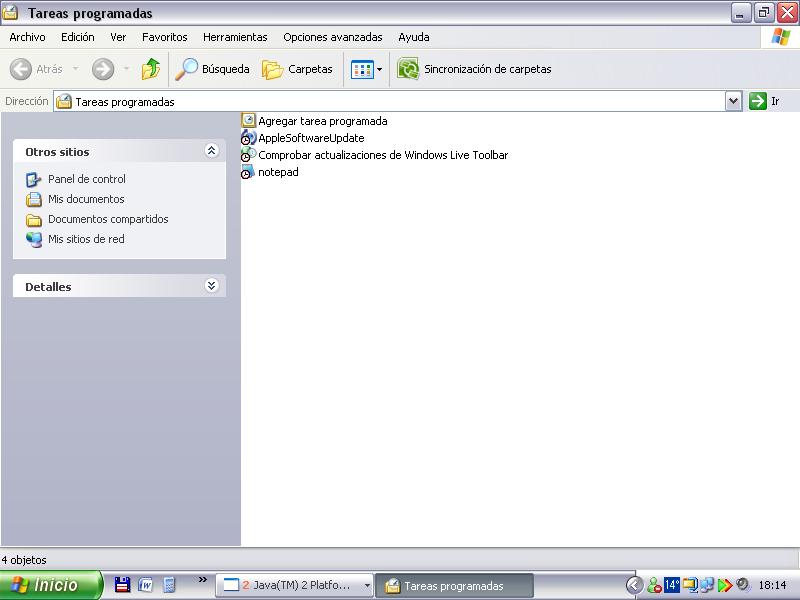Open the Opciones avanzadas menu
800x600 pixels.
pyautogui.click(x=332, y=37)
